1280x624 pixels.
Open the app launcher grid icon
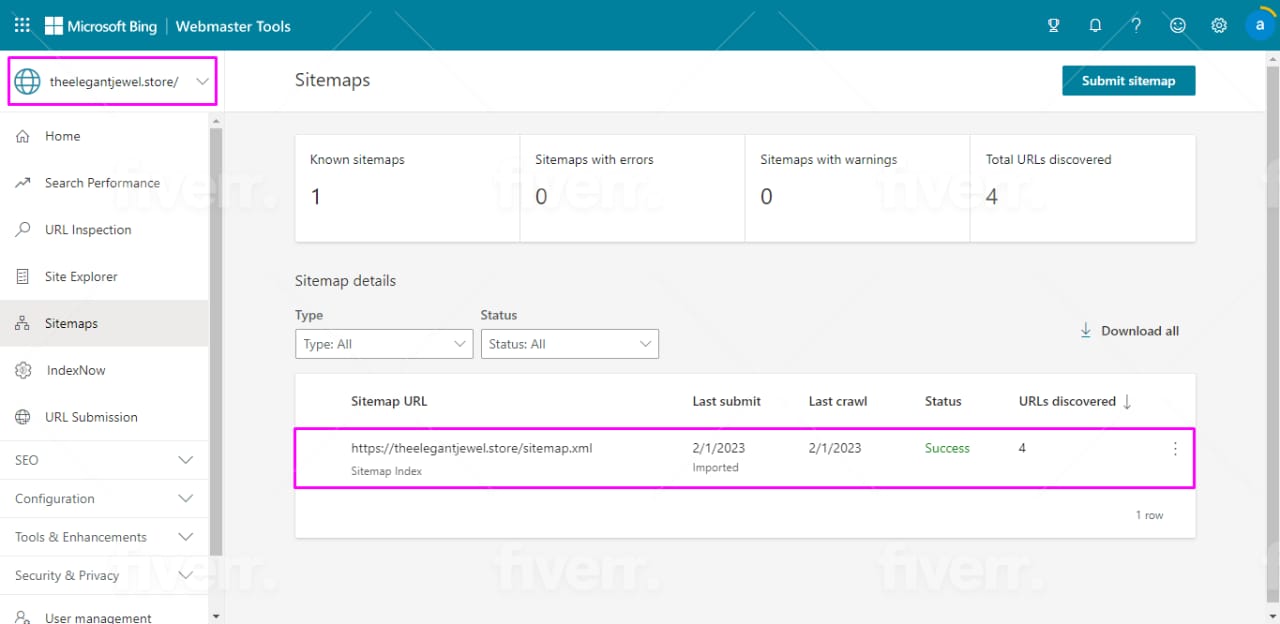pyautogui.click(x=22, y=26)
